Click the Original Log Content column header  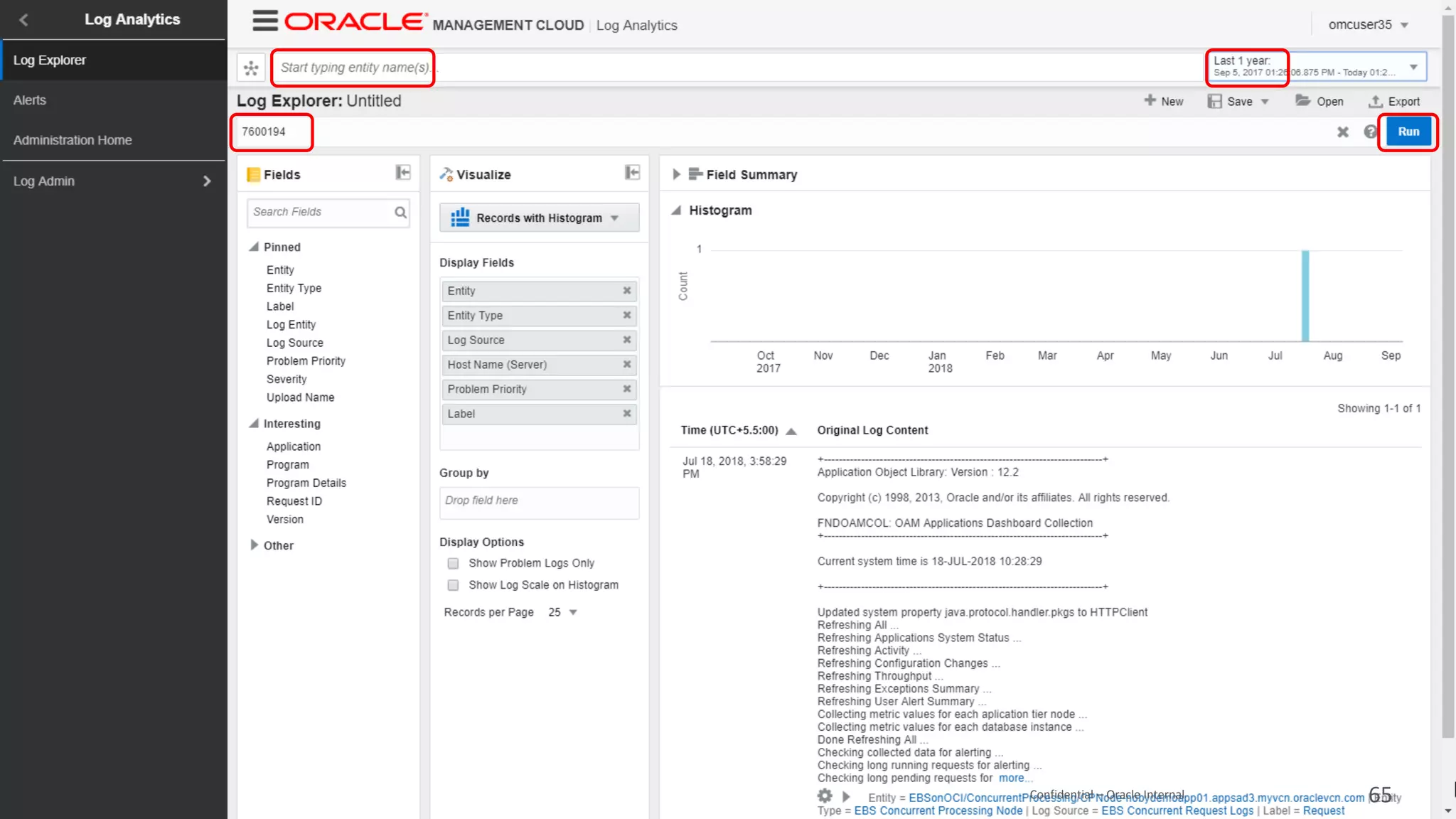coord(872,430)
